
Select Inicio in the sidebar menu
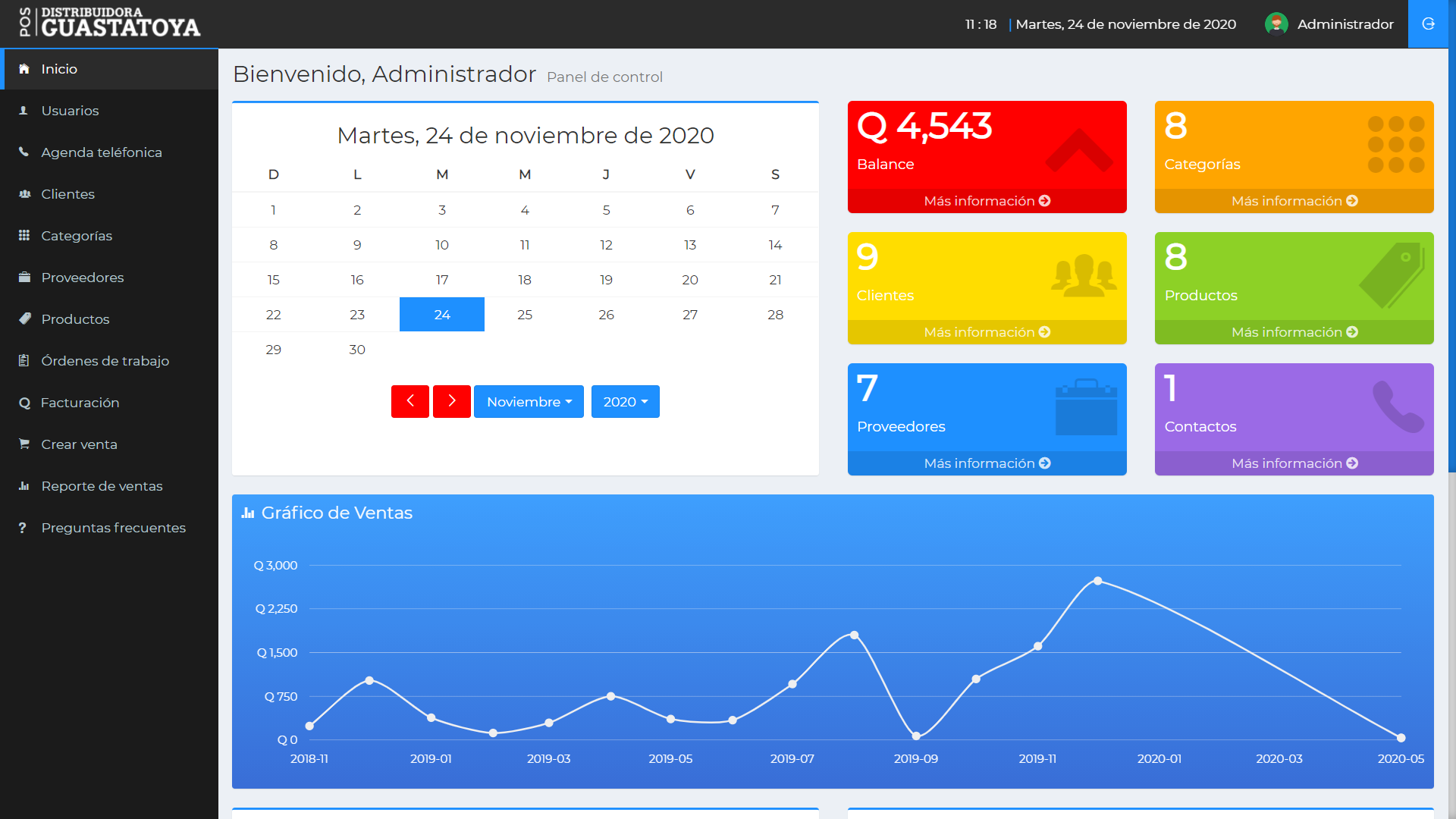pos(109,69)
